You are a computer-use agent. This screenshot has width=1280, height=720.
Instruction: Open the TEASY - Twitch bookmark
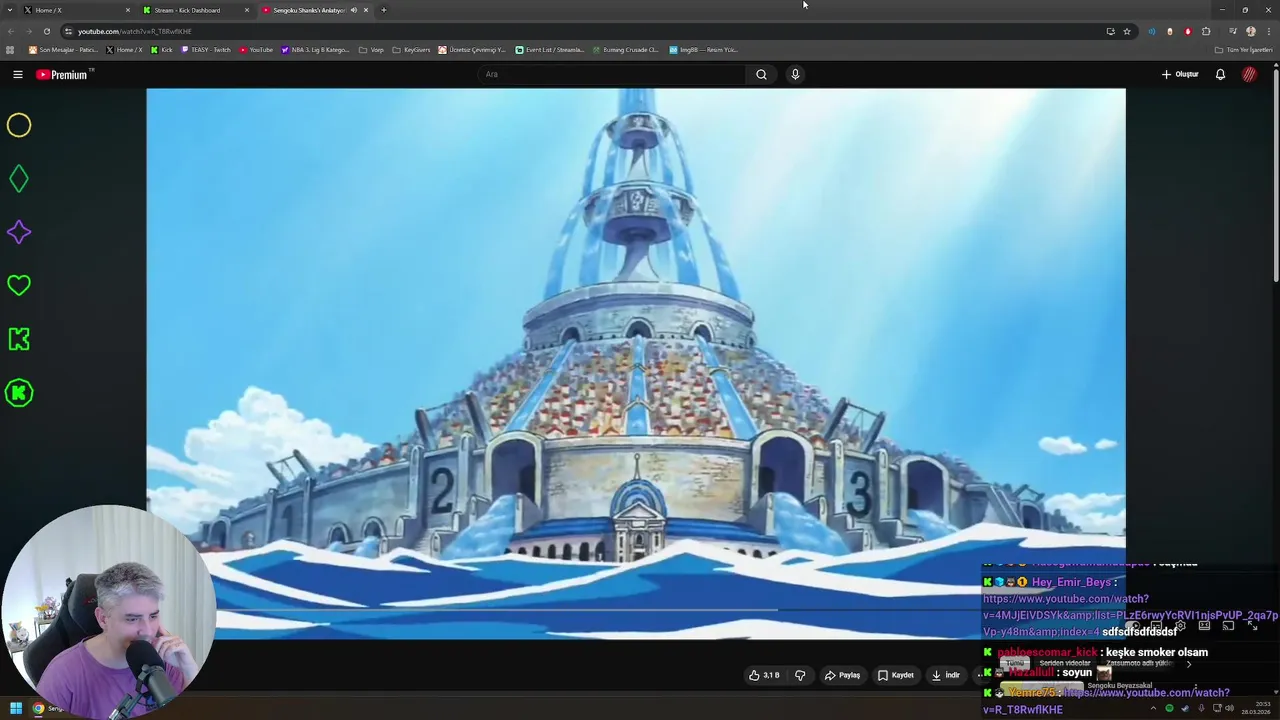coord(205,50)
